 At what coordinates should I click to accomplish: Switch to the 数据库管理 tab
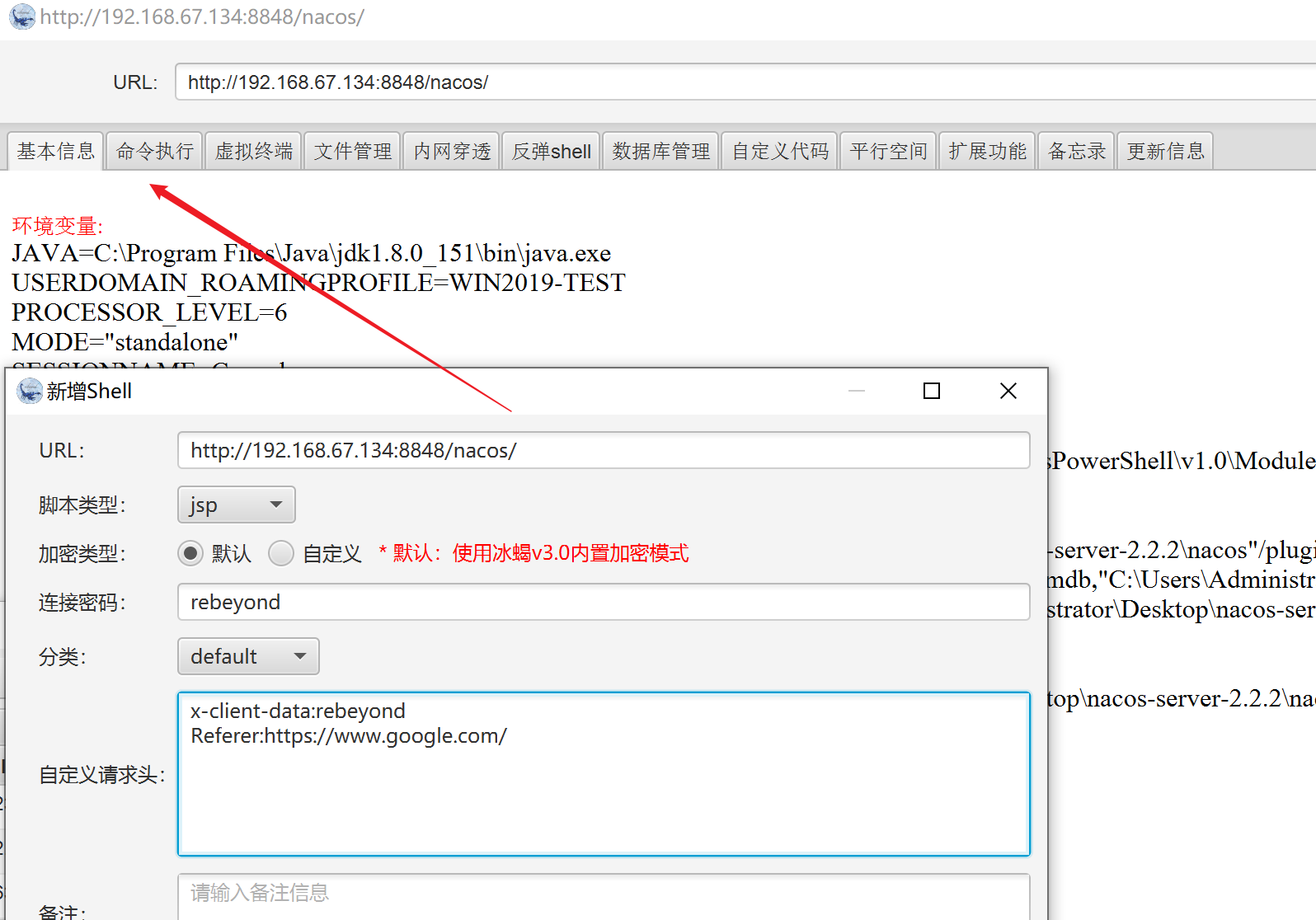(660, 151)
